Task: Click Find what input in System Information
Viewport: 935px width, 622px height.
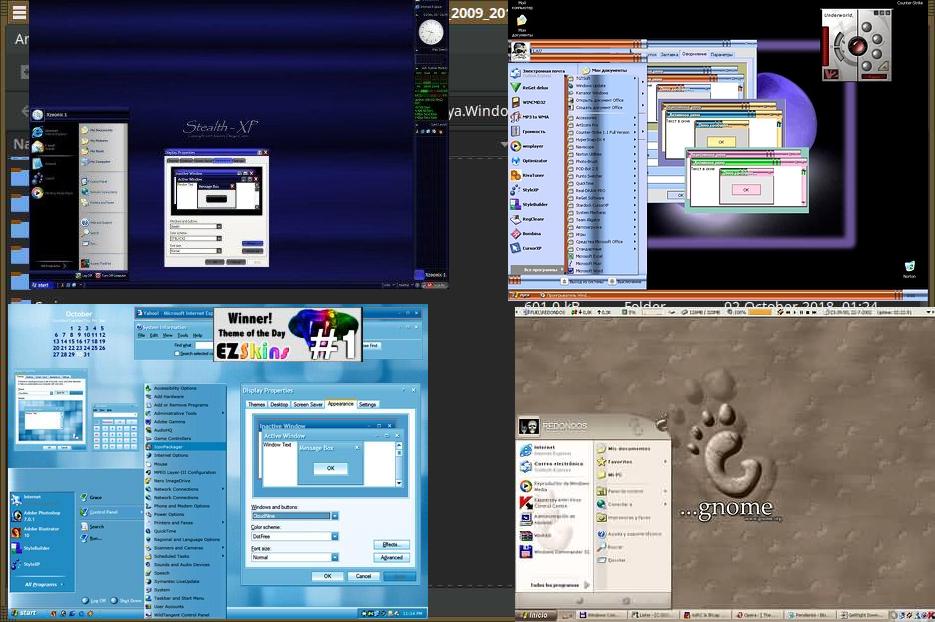Action: pyautogui.click(x=204, y=345)
